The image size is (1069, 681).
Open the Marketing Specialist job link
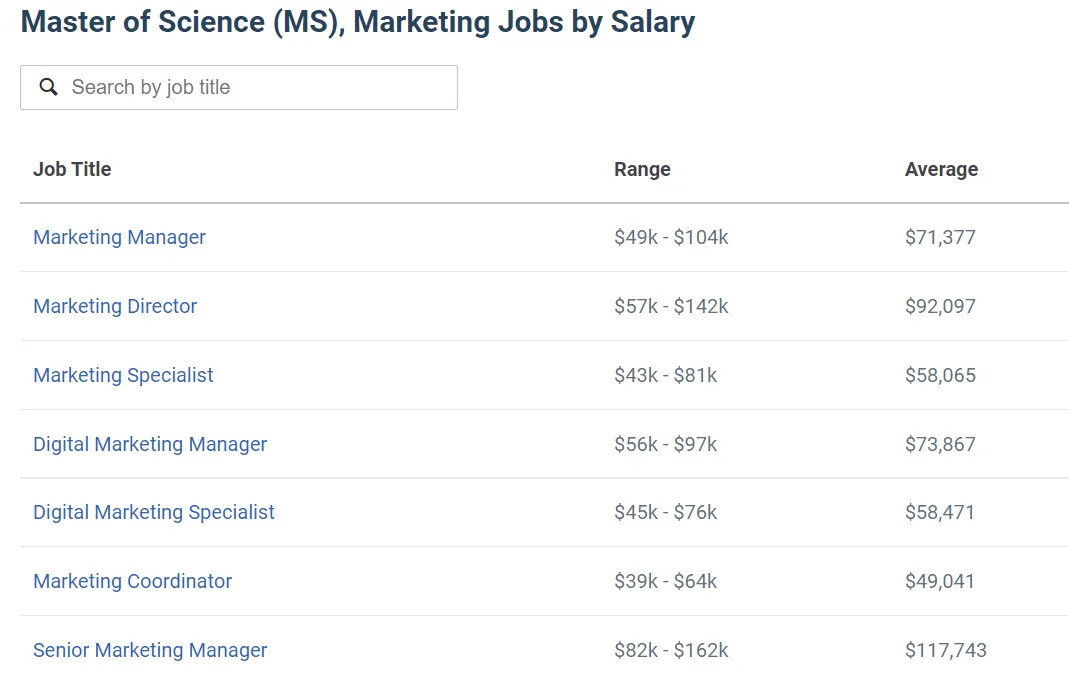coord(123,375)
